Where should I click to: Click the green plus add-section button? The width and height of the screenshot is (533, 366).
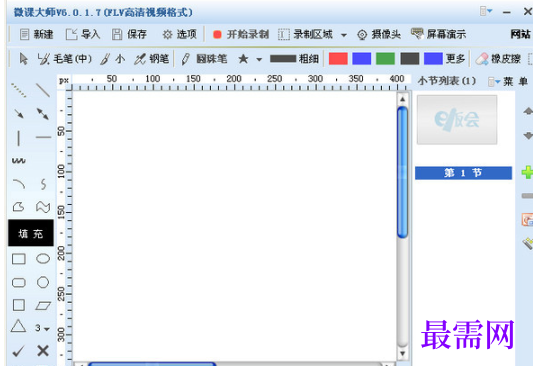528,172
